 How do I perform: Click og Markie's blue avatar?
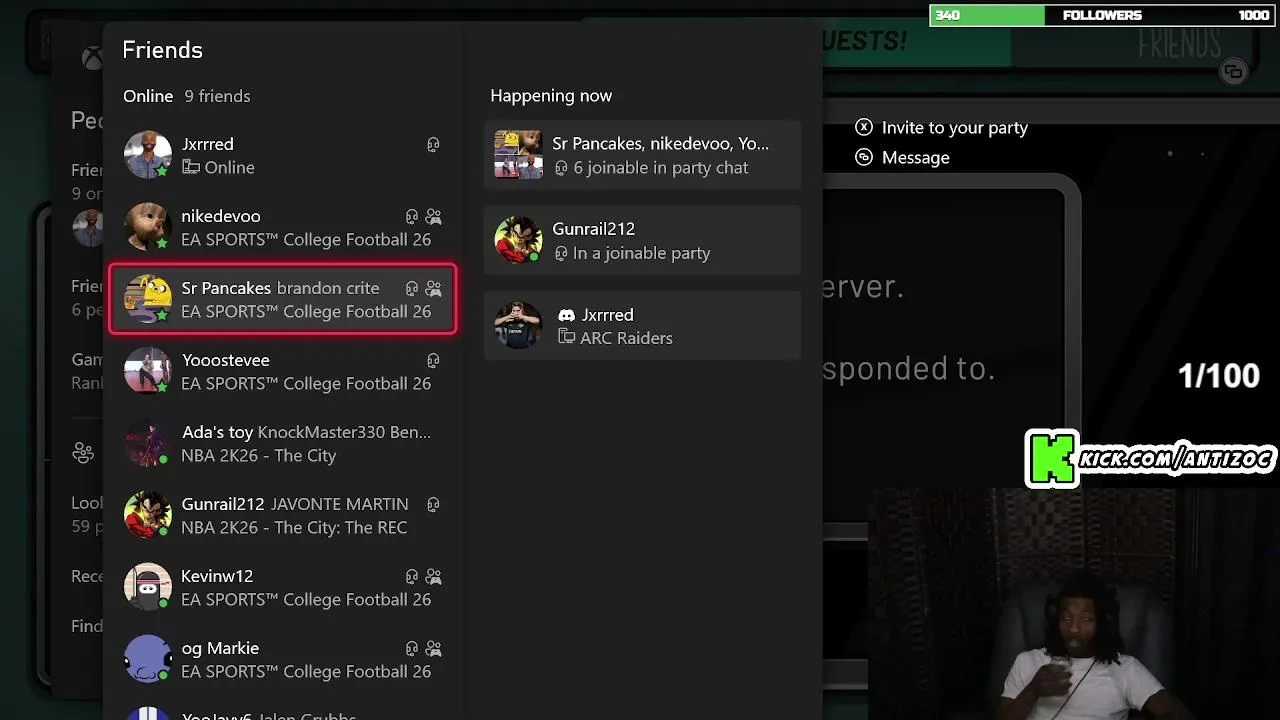(x=148, y=659)
